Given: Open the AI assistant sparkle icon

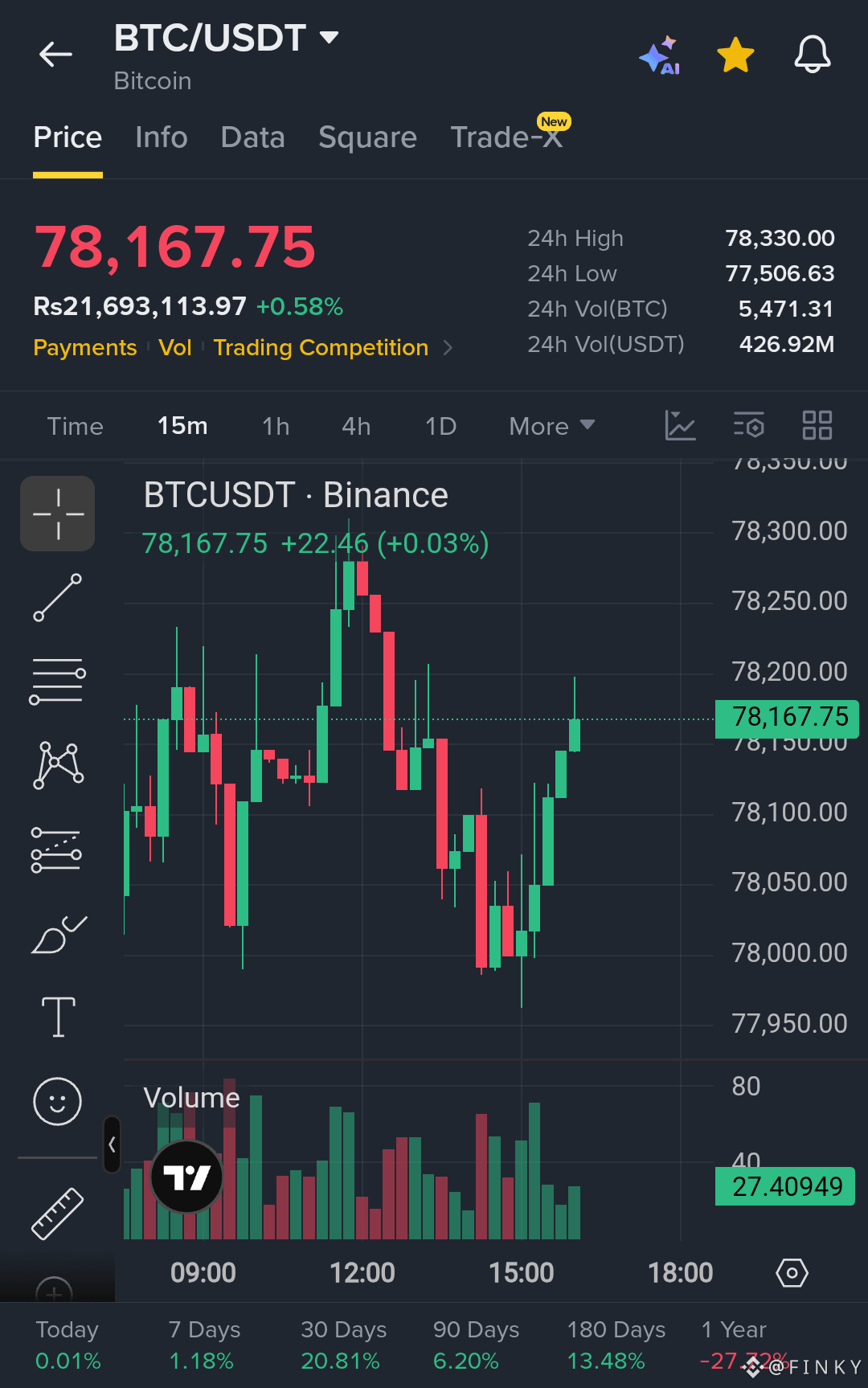Looking at the screenshot, I should tap(660, 55).
